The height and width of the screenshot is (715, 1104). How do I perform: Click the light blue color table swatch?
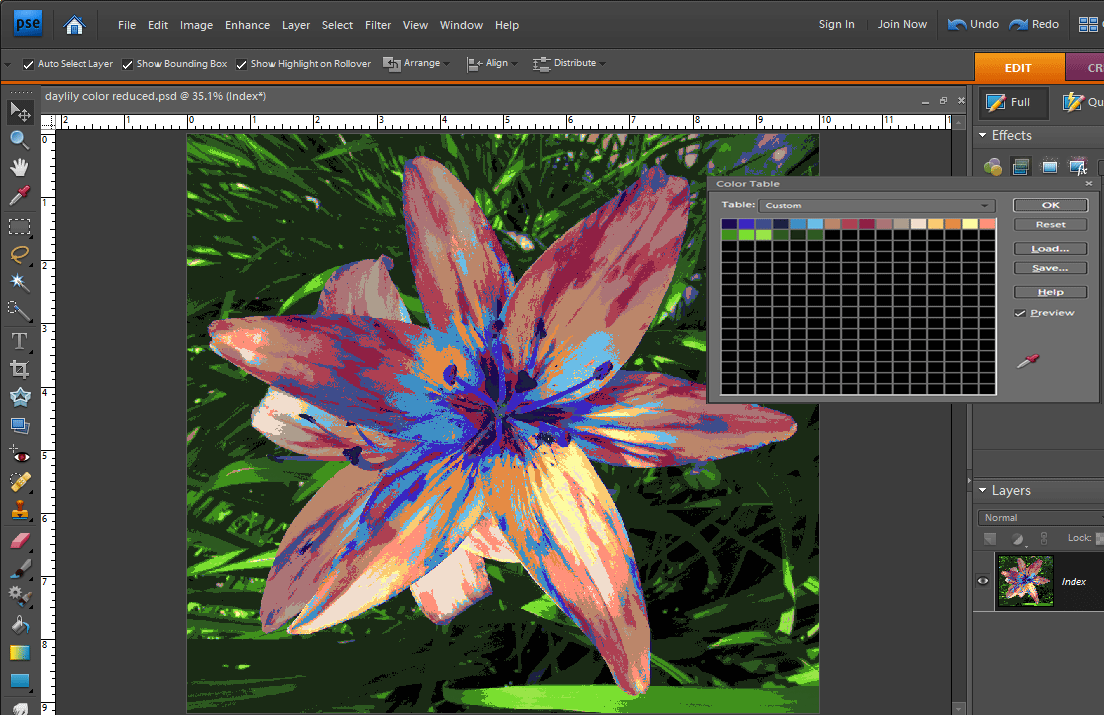coord(815,224)
